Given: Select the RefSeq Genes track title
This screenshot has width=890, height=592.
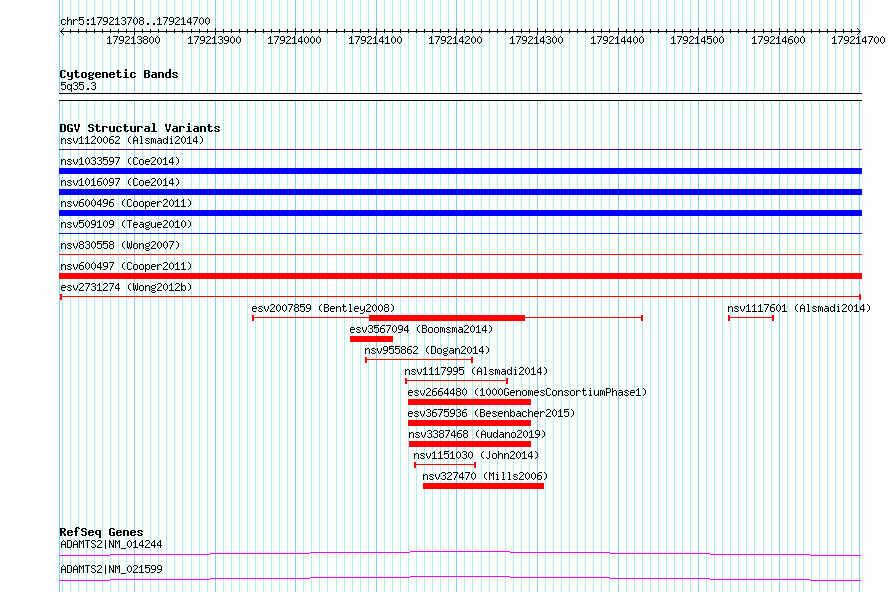Looking at the screenshot, I should (x=102, y=532).
